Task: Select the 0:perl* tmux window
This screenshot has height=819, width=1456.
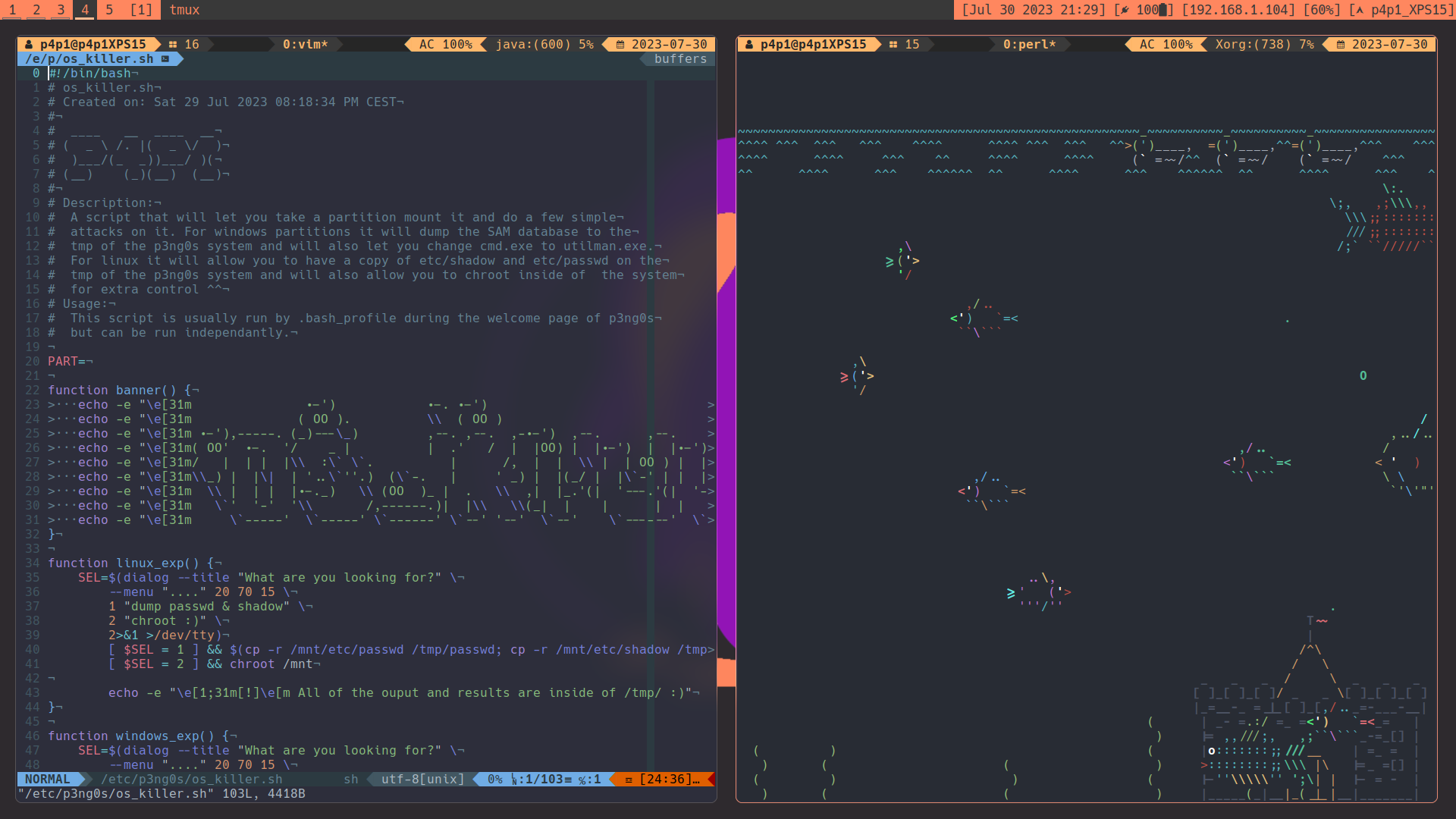Action: click(1029, 45)
